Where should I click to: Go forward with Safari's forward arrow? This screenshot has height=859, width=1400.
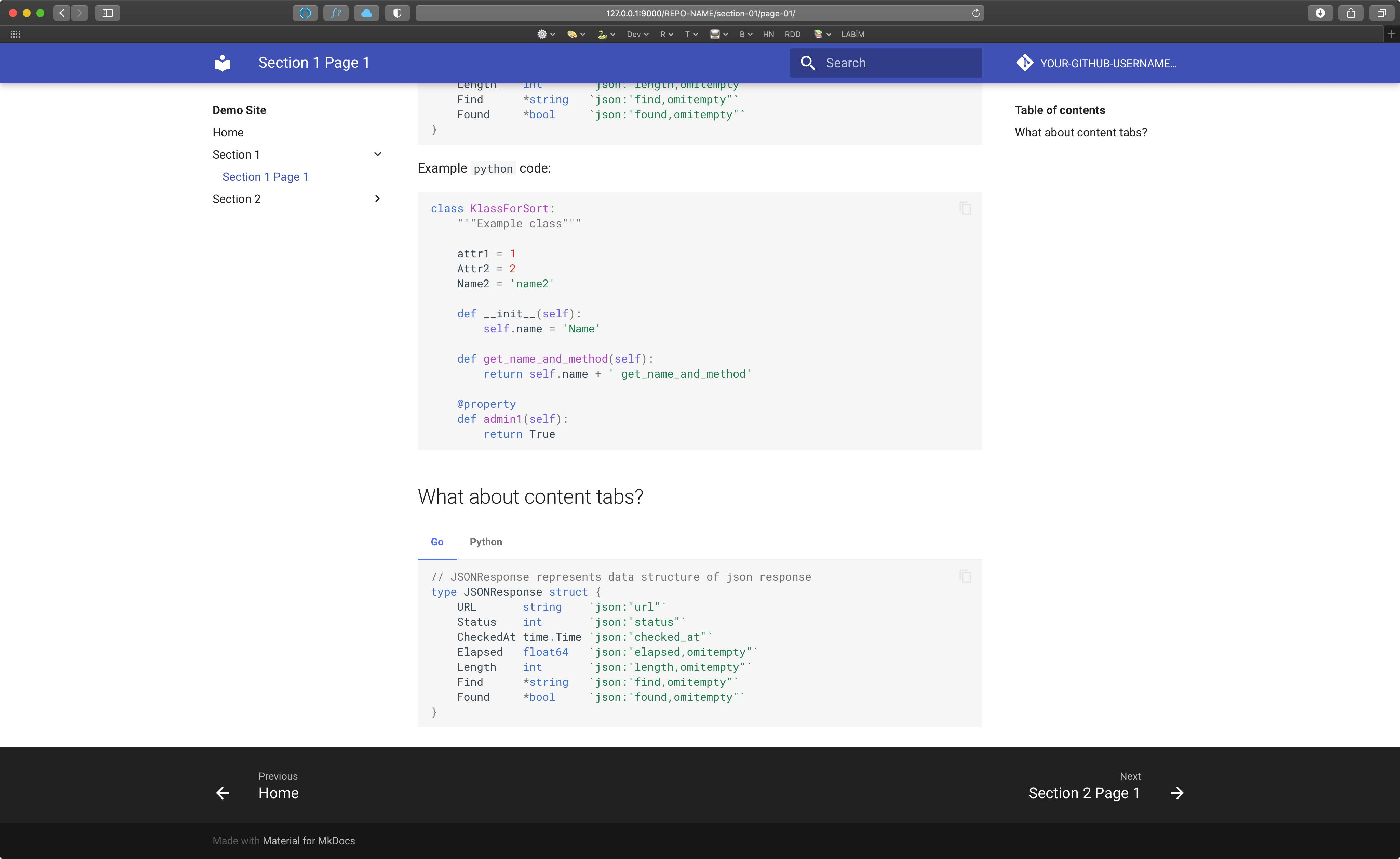click(80, 13)
